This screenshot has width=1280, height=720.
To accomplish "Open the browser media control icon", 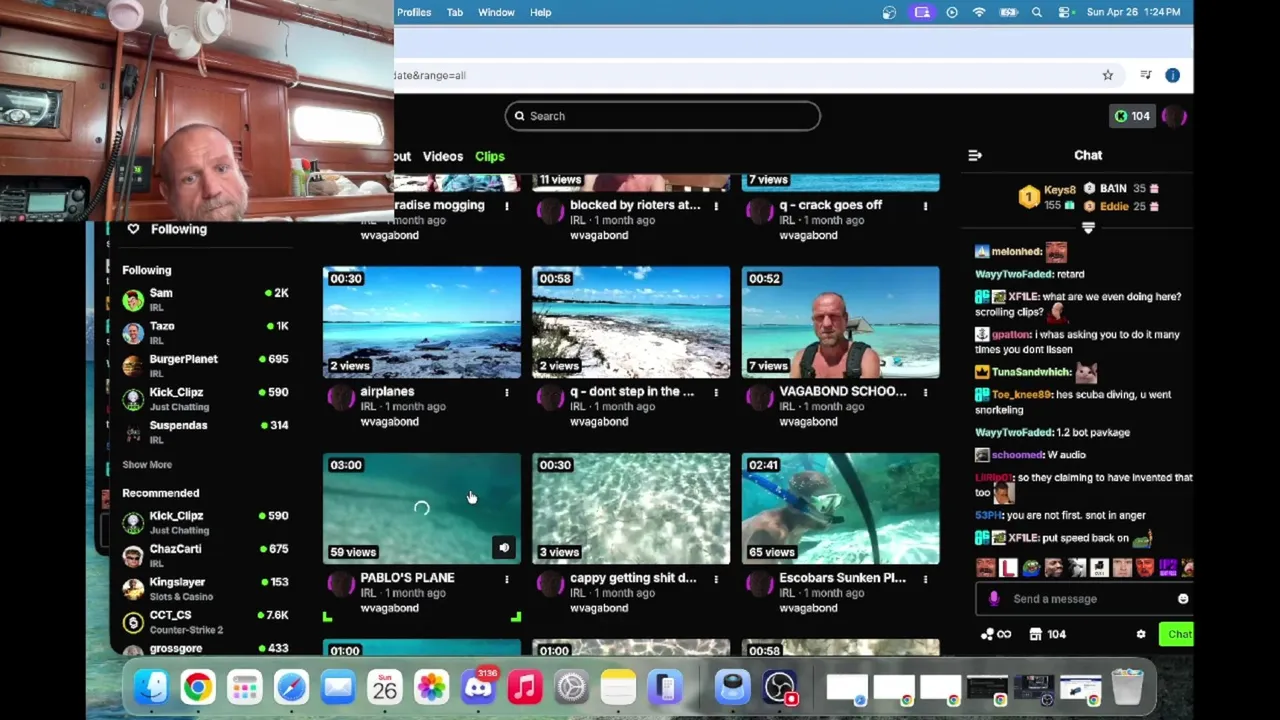I will pyautogui.click(x=1146, y=75).
